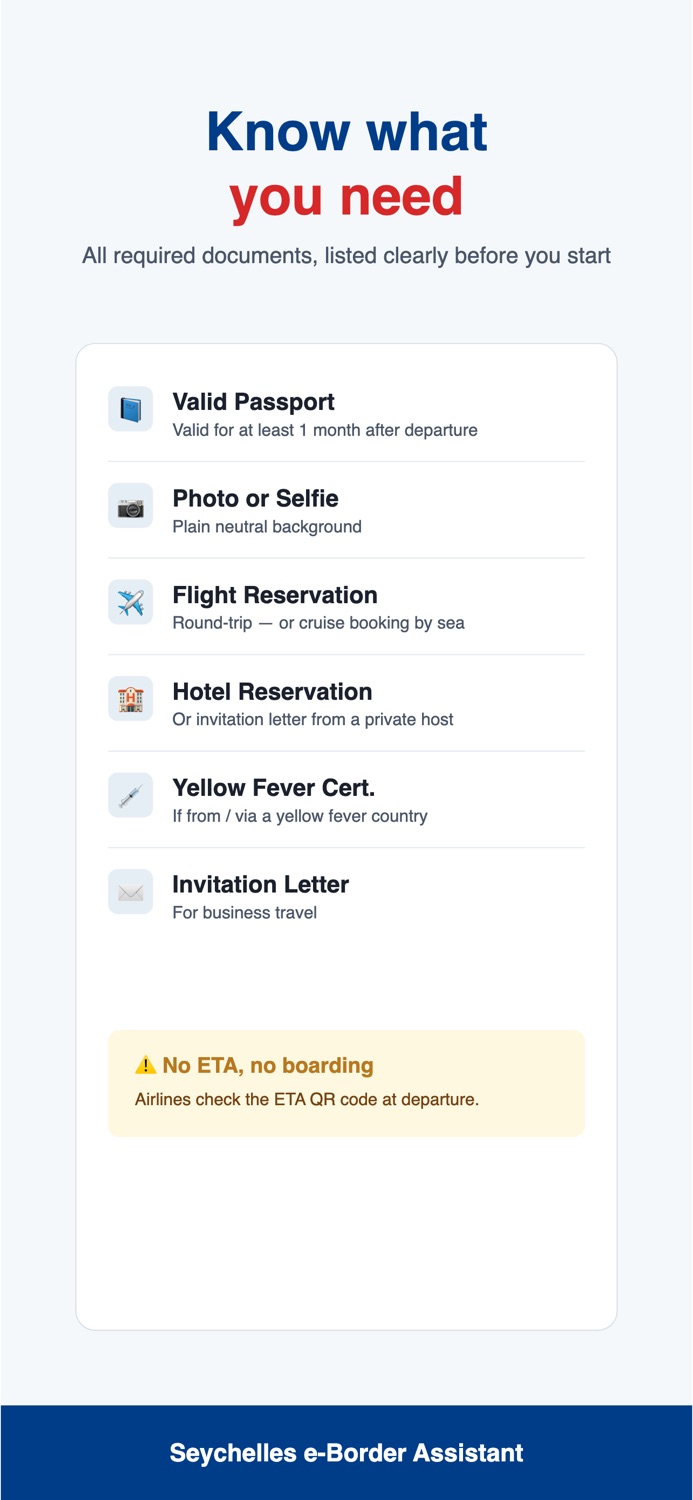693x1500 pixels.
Task: Select the Photo or Selfie heading
Action: pyautogui.click(x=255, y=498)
